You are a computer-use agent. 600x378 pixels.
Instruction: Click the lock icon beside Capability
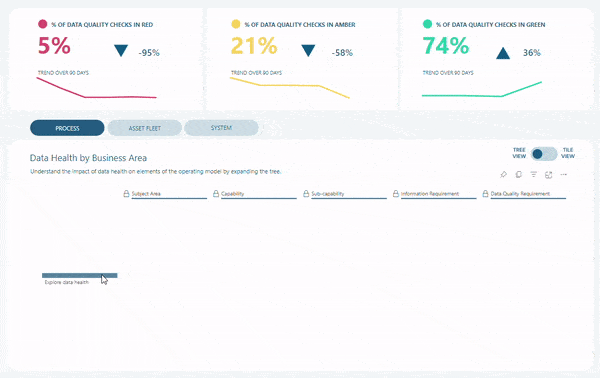(216, 194)
